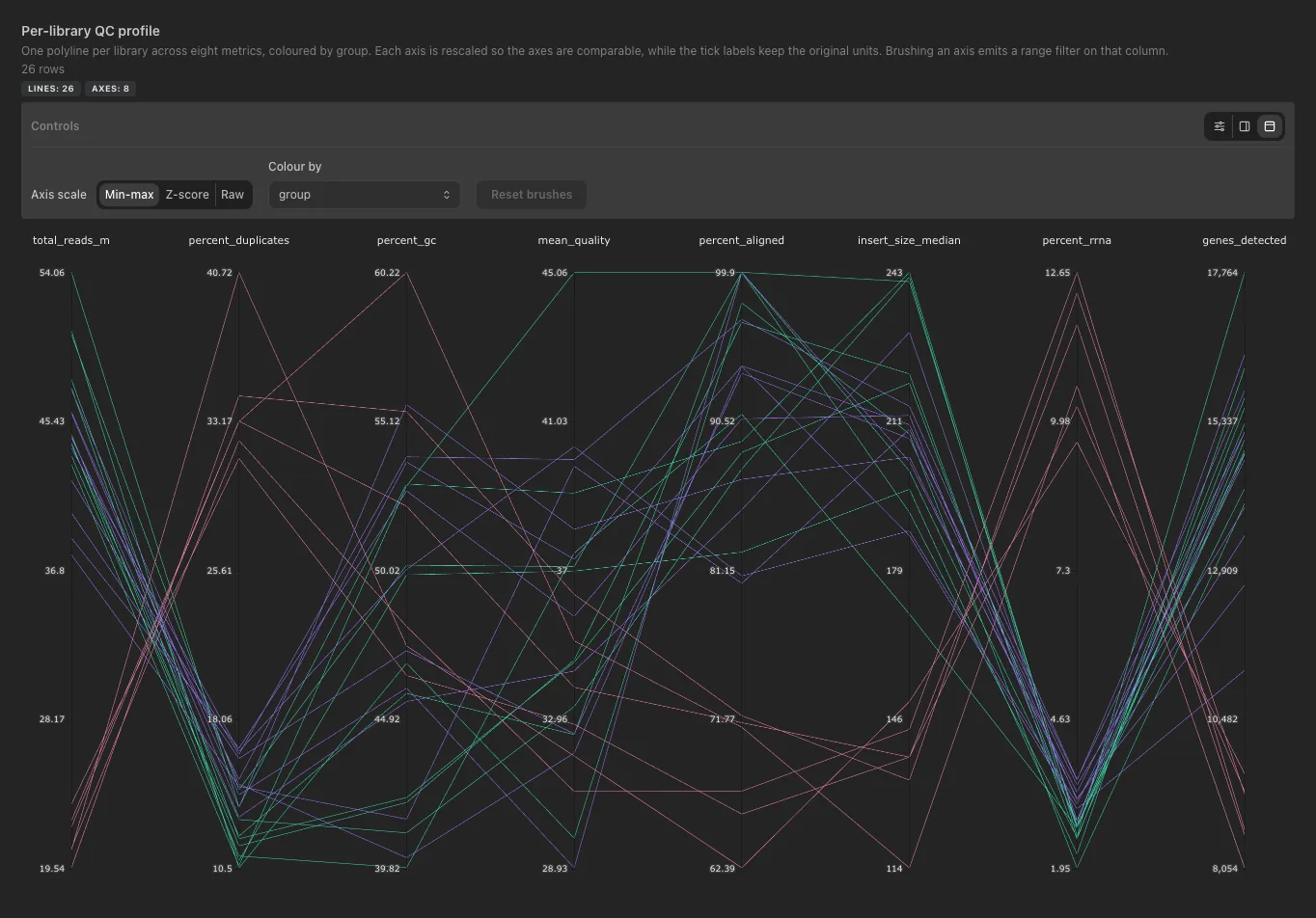Click the AXES: 8 badge
The height and width of the screenshot is (918, 1316).
coord(110,89)
